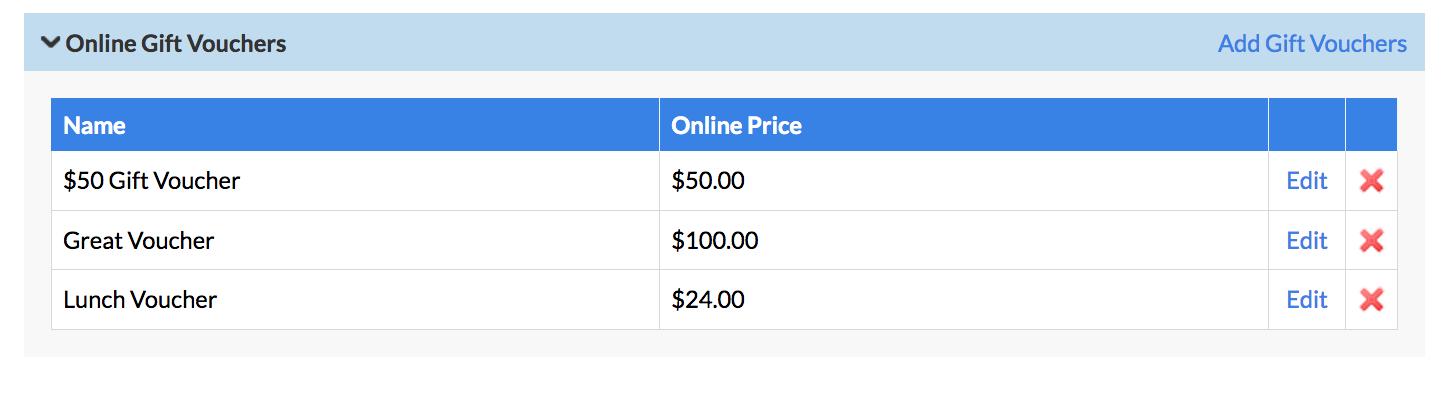Click the $24.00 price cell
Image resolution: width=1452 pixels, height=396 pixels.
point(964,299)
